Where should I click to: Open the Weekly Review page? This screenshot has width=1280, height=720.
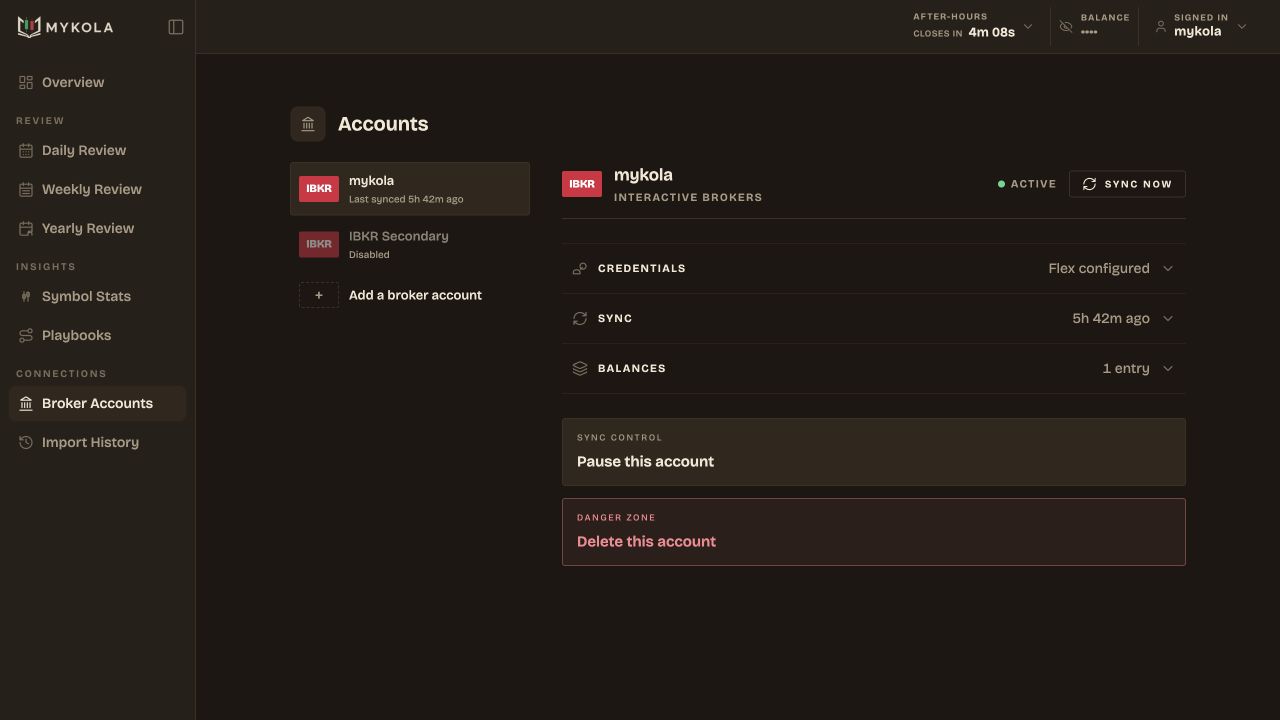click(97, 189)
